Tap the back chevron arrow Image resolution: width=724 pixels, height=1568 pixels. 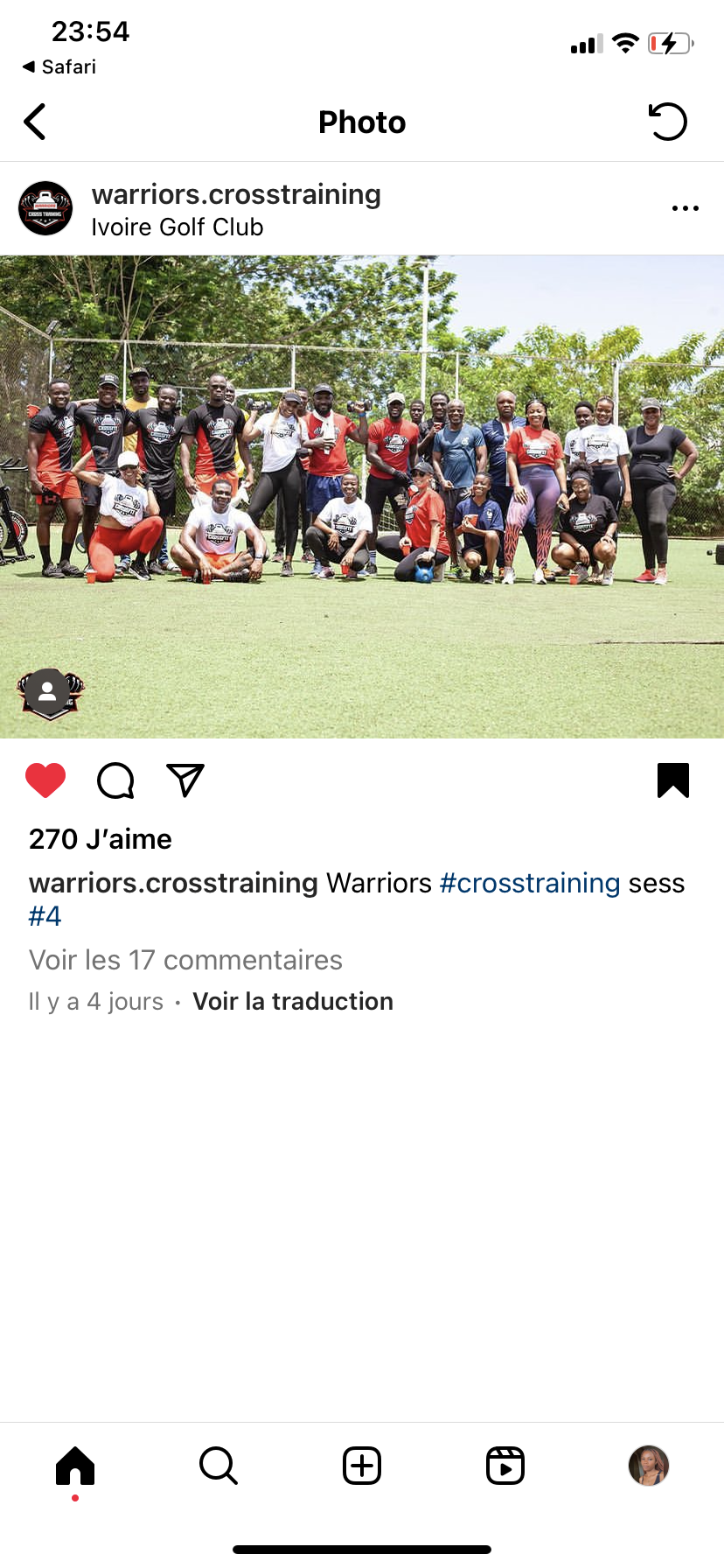(35, 122)
